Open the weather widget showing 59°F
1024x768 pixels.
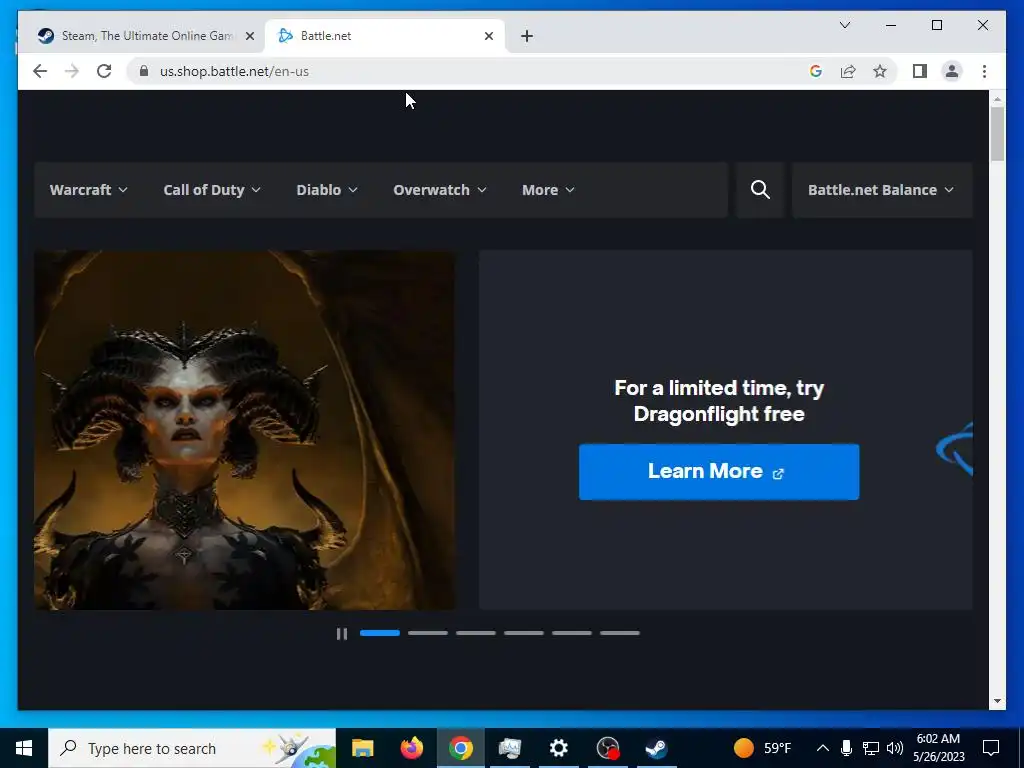(x=762, y=748)
